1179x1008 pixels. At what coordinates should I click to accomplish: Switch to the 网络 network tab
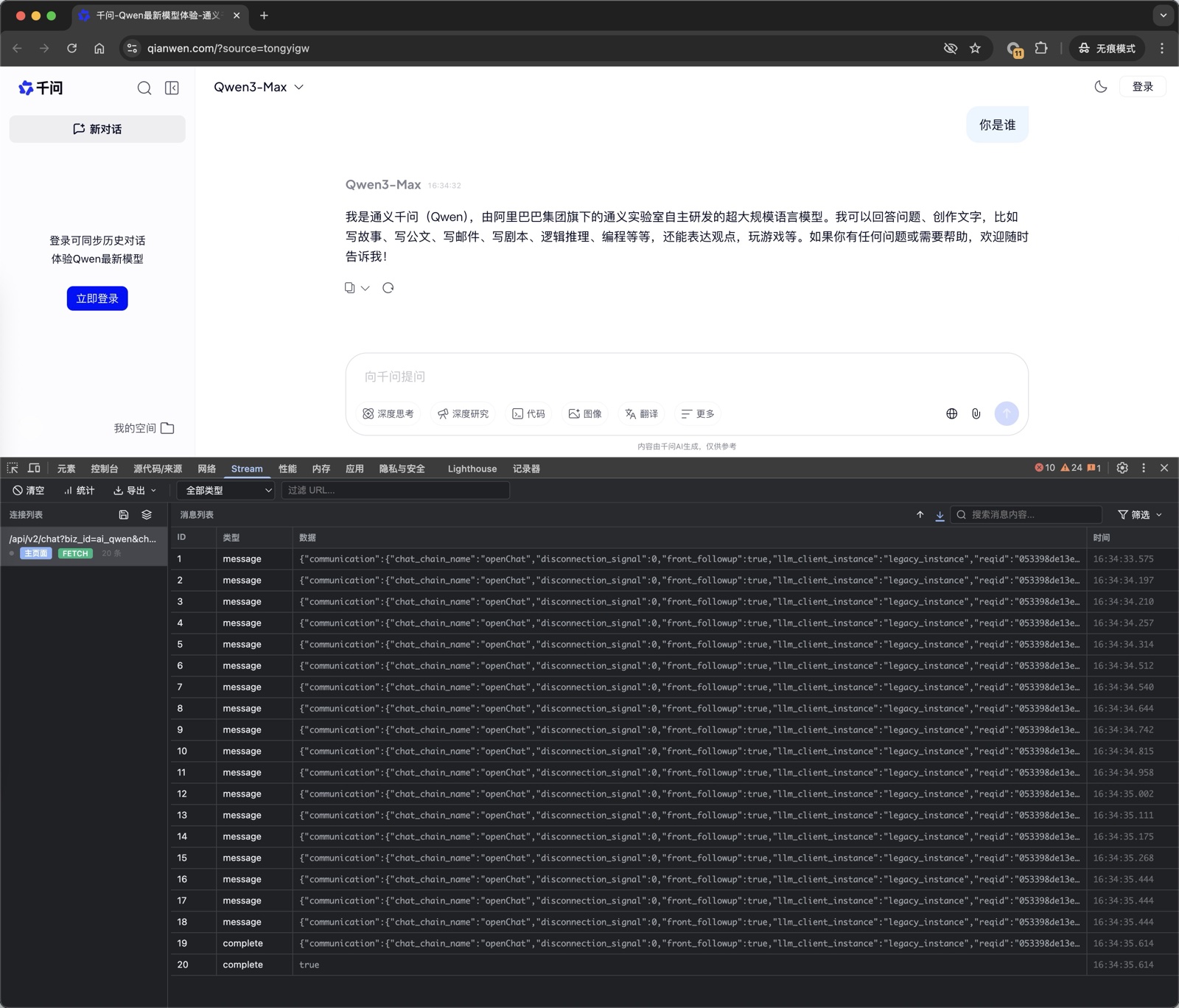point(206,469)
